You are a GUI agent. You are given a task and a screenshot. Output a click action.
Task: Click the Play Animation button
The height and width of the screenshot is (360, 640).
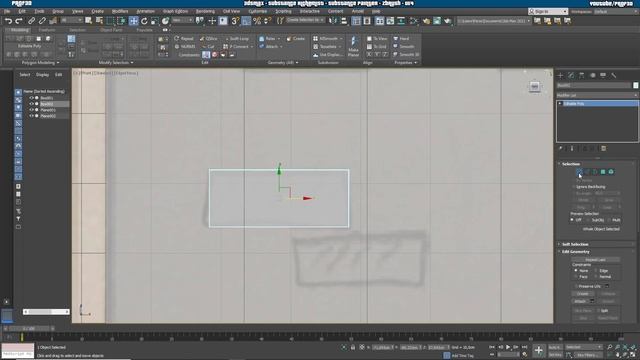(x=508, y=347)
